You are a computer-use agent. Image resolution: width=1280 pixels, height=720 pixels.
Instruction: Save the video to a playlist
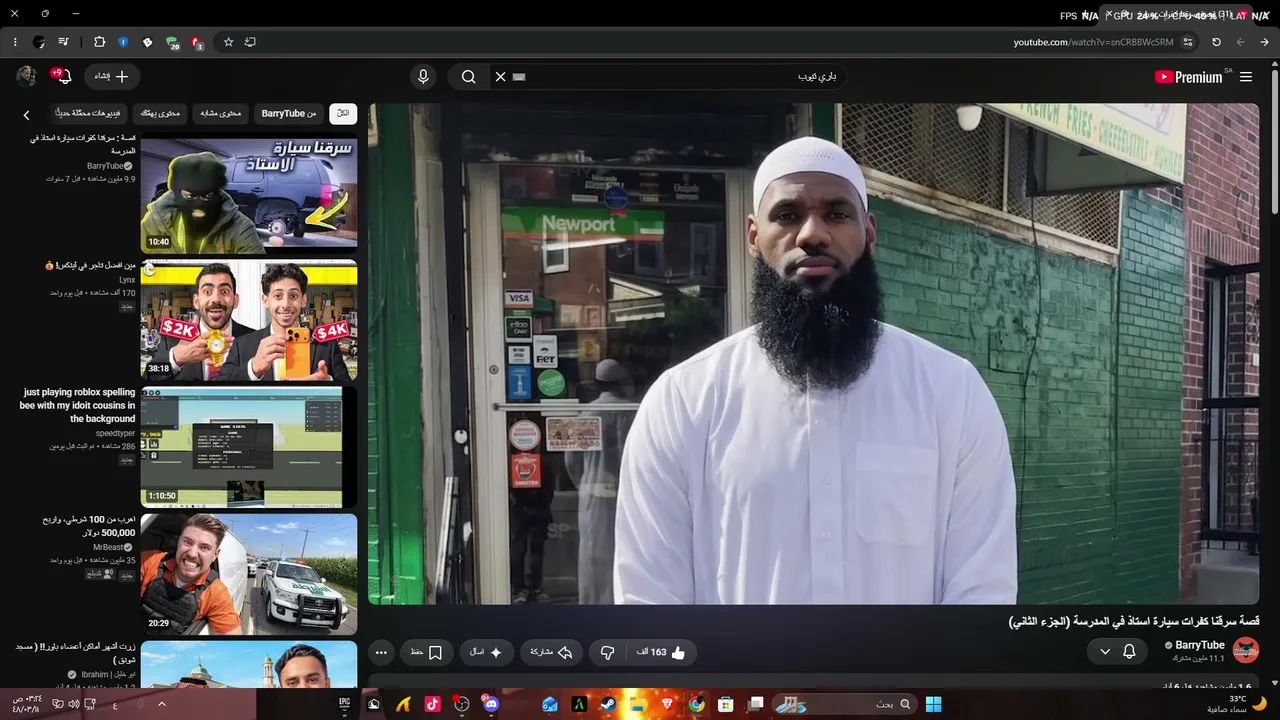tap(427, 652)
